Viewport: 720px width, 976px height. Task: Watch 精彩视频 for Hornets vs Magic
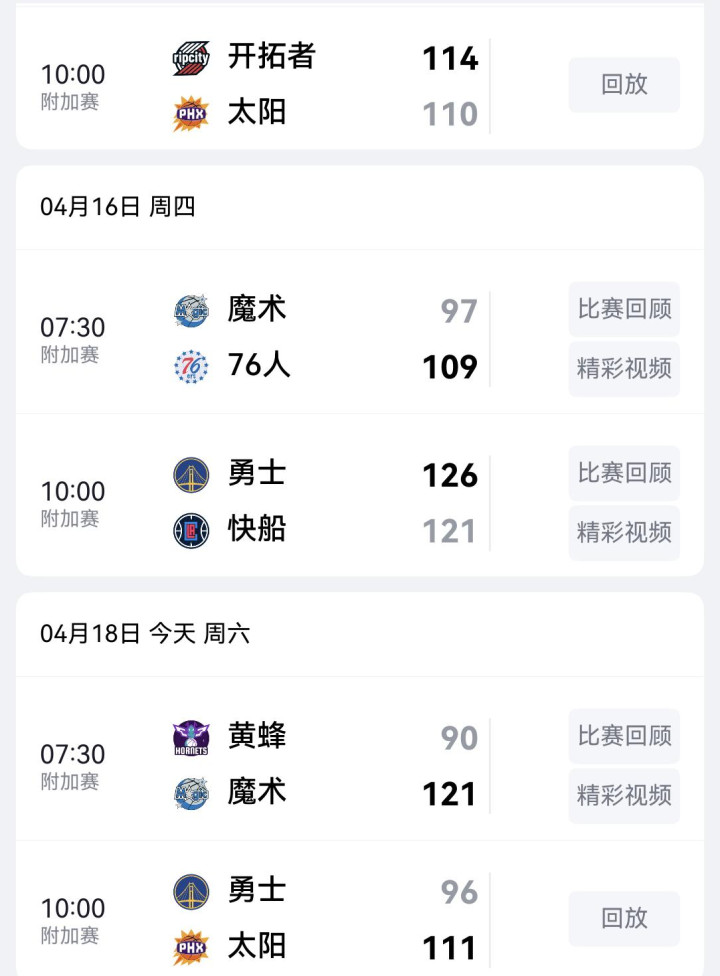pos(624,796)
